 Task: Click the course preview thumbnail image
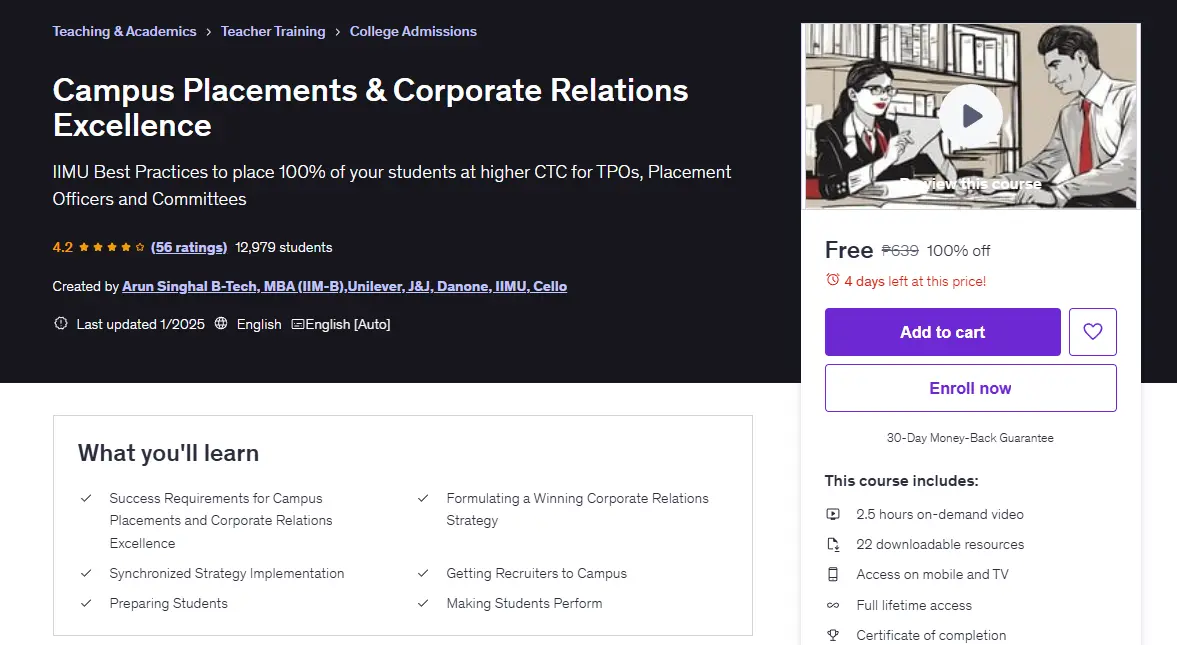click(971, 116)
